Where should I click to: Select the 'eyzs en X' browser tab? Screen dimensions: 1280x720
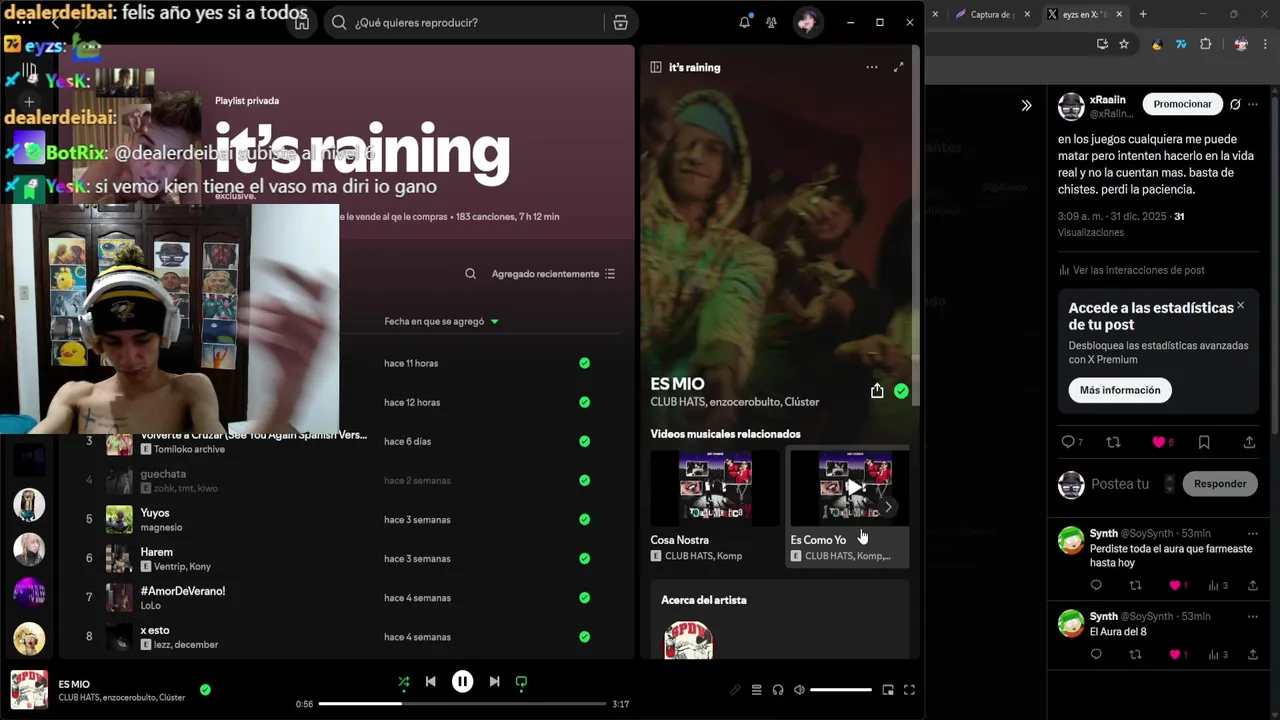[1083, 14]
